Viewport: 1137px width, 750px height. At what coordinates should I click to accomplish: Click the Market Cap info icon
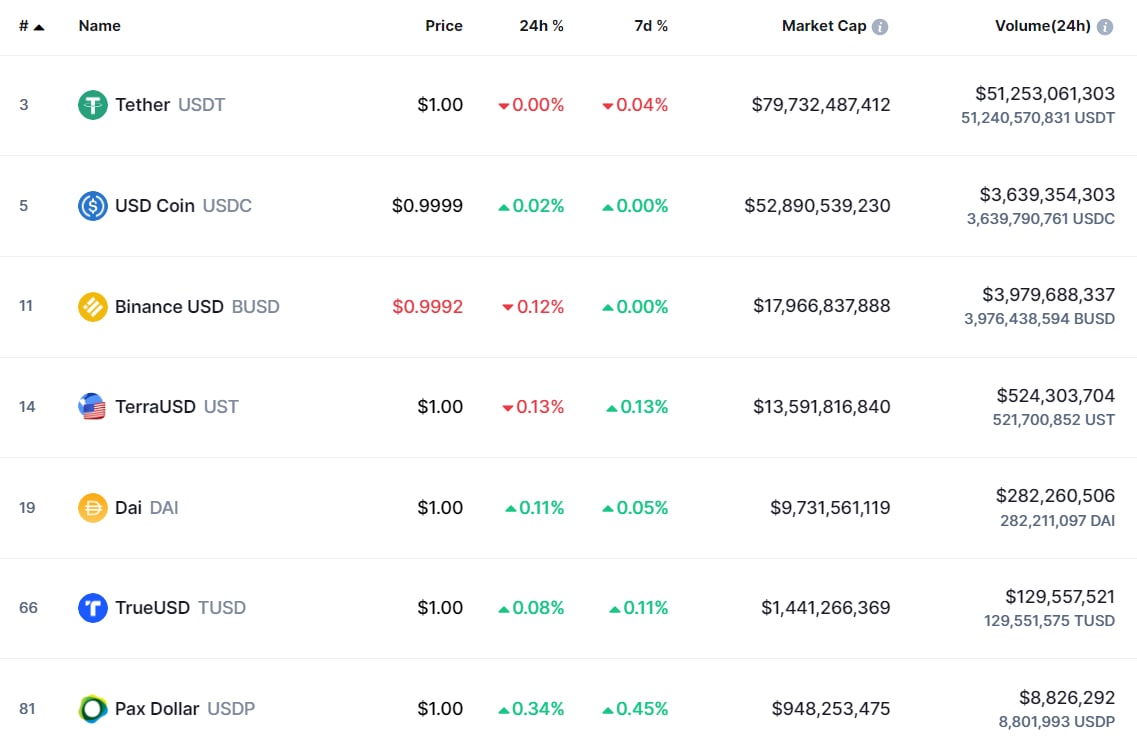[880, 27]
